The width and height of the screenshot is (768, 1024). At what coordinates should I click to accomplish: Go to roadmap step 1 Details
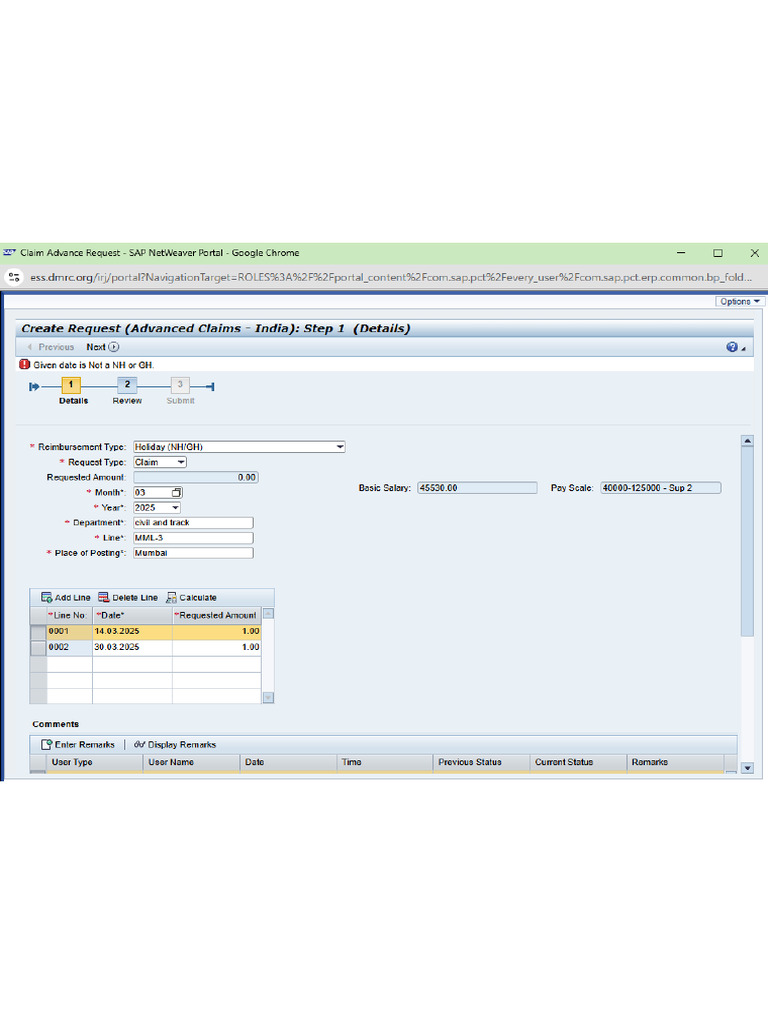click(x=71, y=385)
